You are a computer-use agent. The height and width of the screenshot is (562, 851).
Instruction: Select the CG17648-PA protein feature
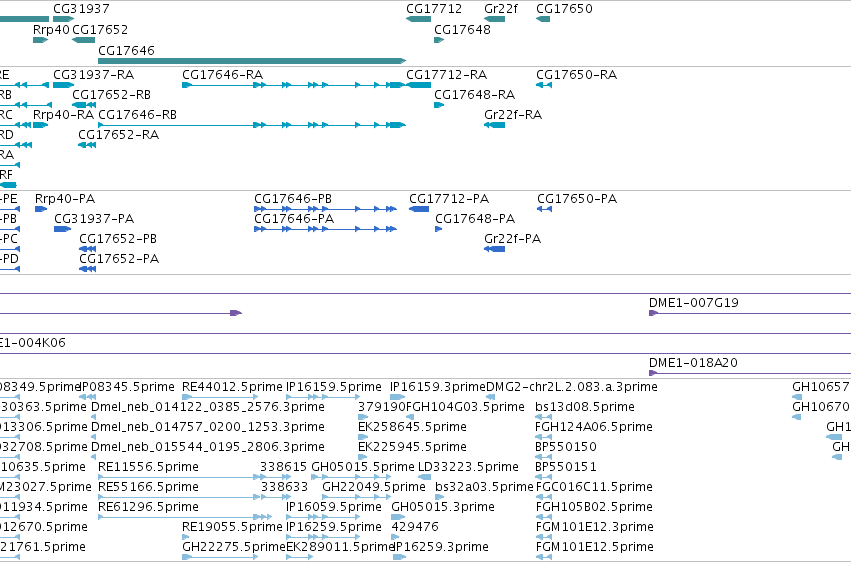point(439,229)
